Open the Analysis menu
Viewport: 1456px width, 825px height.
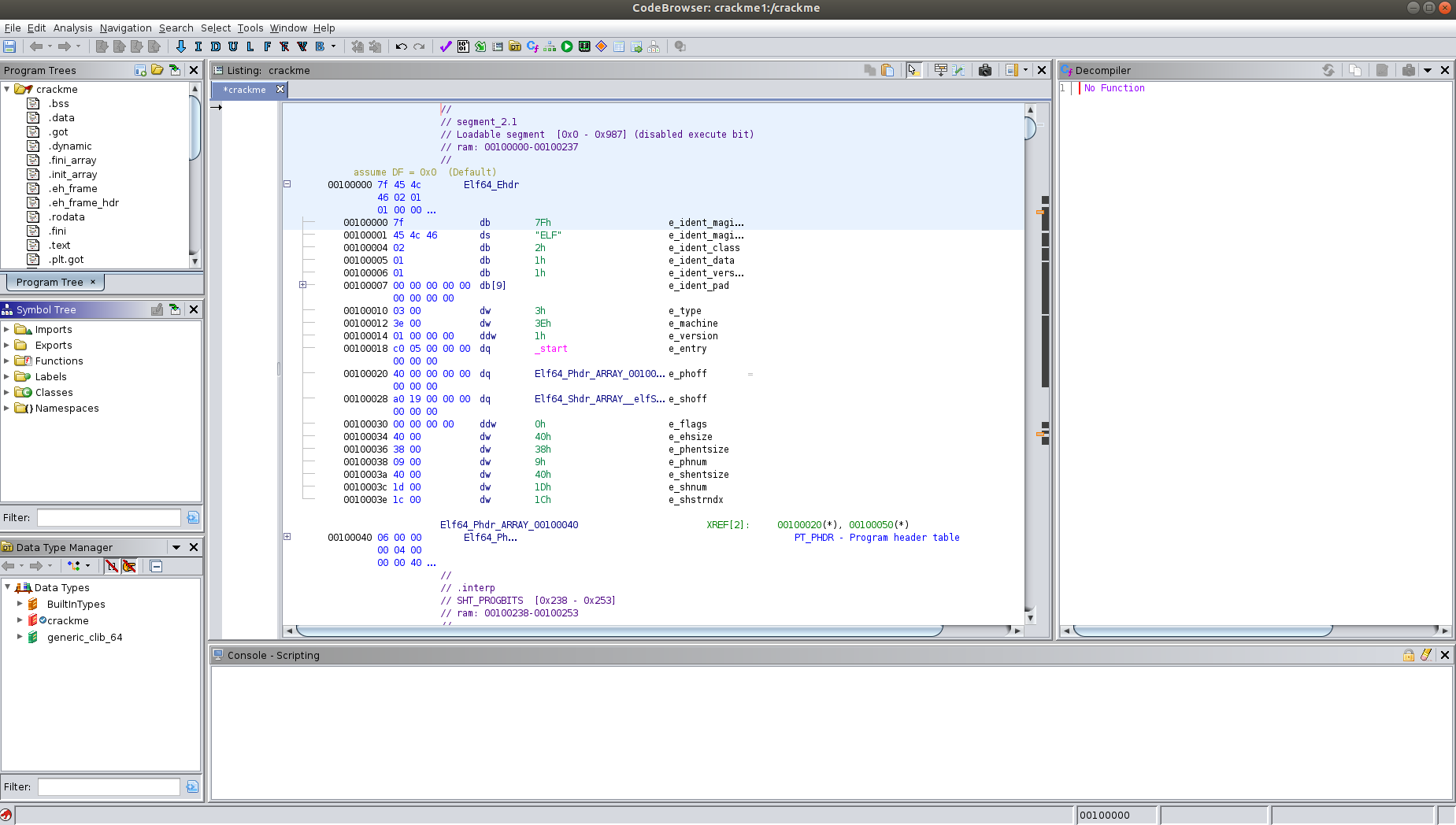click(x=72, y=28)
